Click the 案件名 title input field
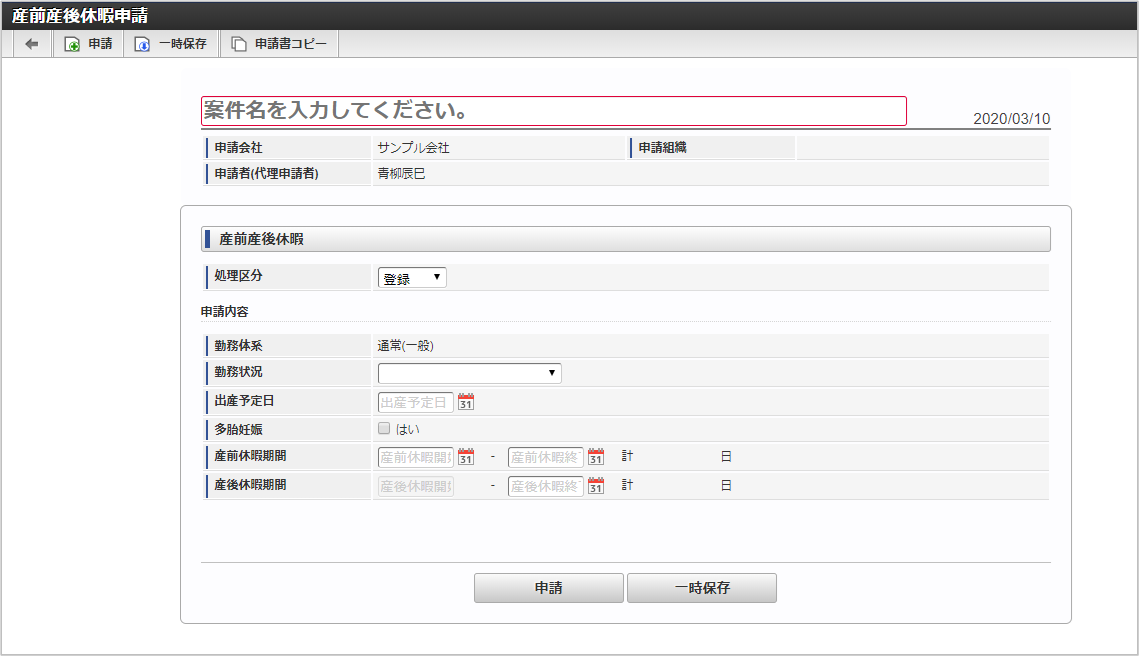The image size is (1139, 656). tap(554, 111)
